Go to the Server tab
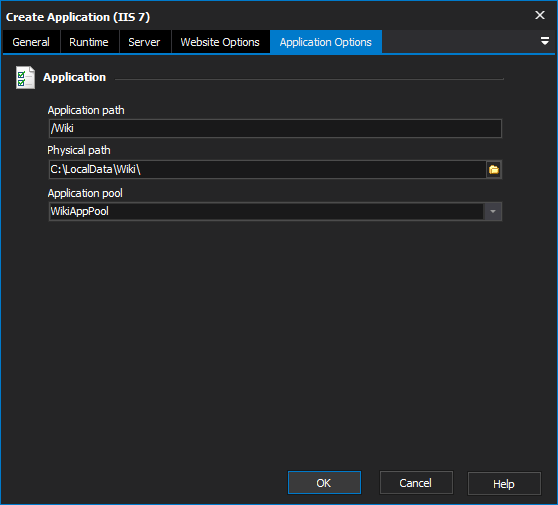The width and height of the screenshot is (558, 505). (144, 42)
